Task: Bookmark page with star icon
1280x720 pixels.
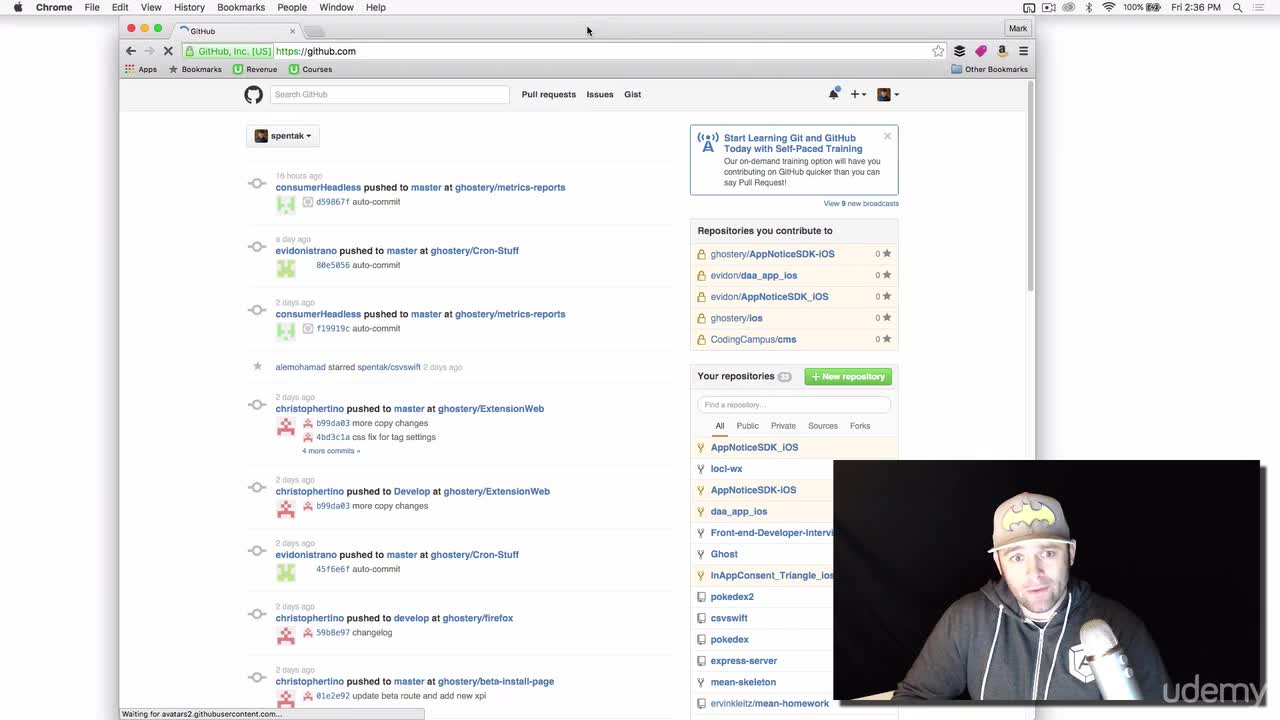Action: [x=938, y=51]
